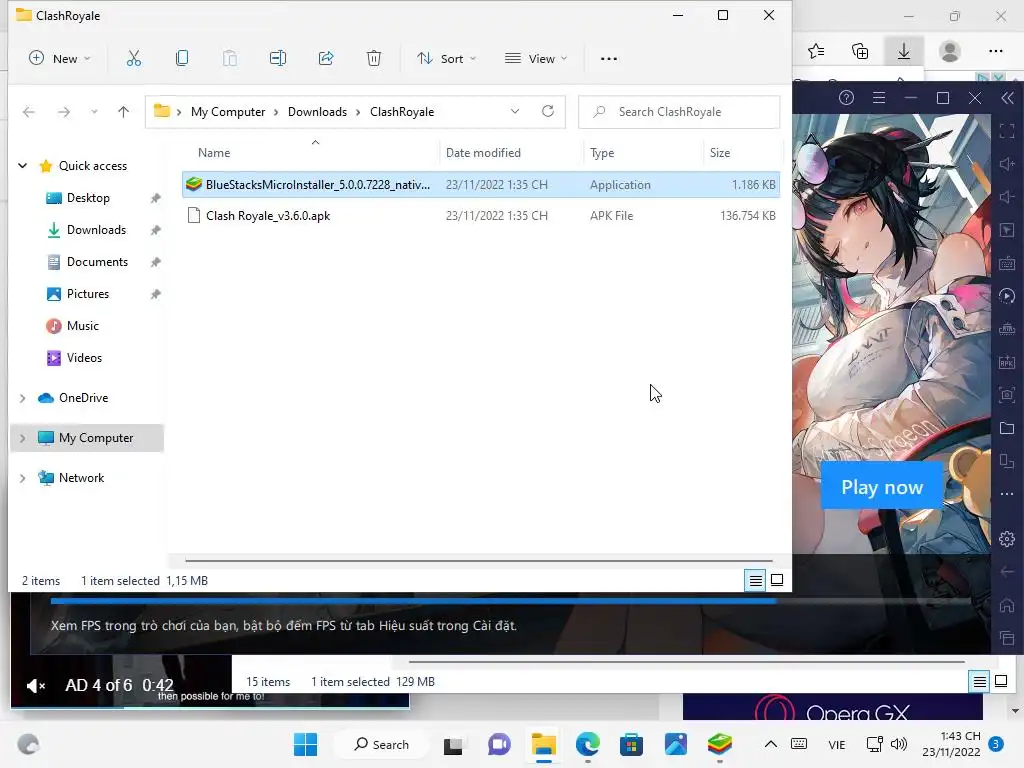
Task: Sort by Size column header
Action: click(x=720, y=153)
